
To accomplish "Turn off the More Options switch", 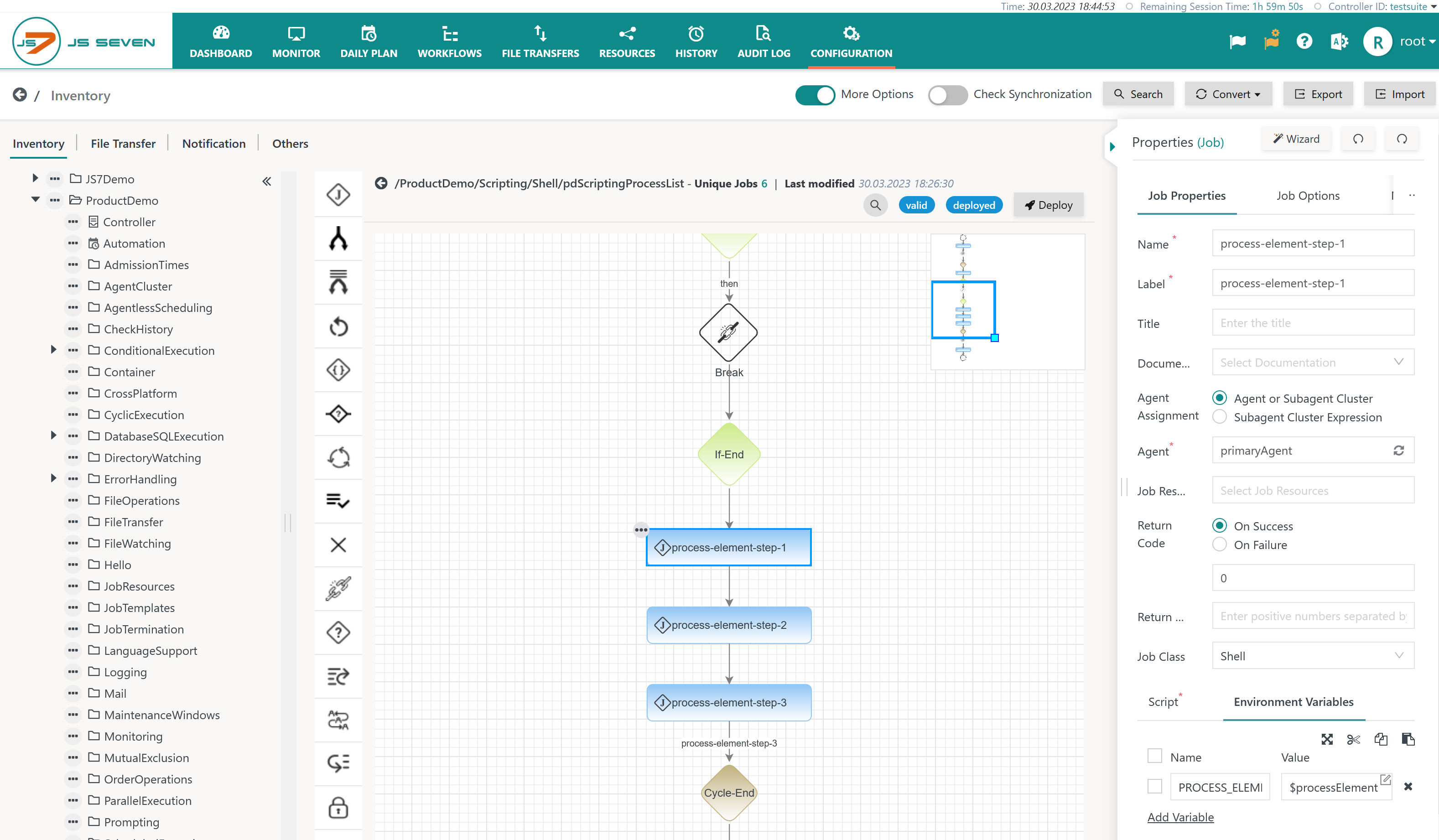I will pos(815,95).
